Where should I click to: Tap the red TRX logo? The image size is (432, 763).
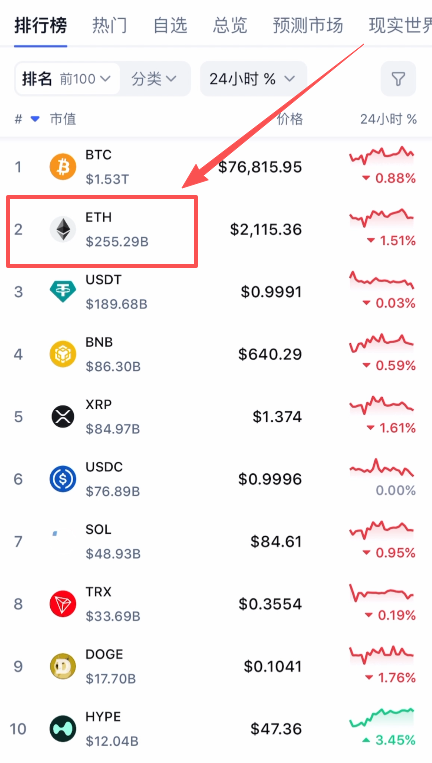(63, 604)
